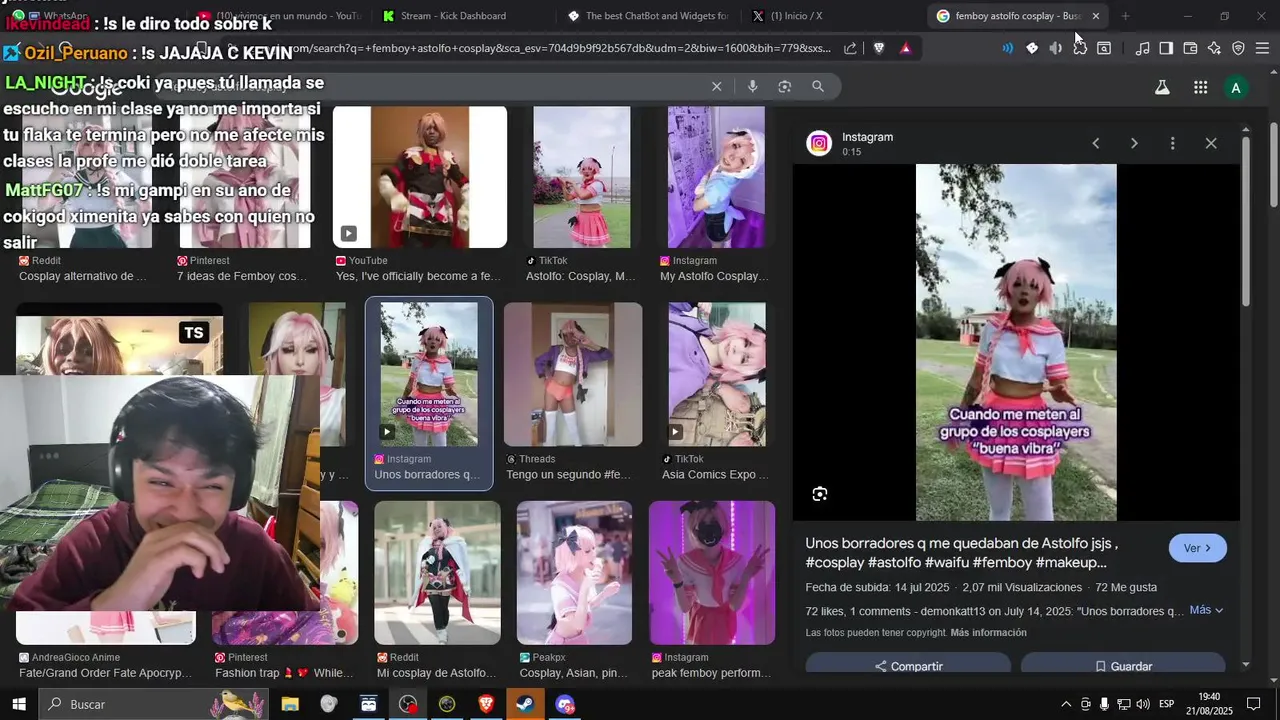Show hidden system tray icons chevron
Image resolution: width=1280 pixels, height=720 pixels.
(1066, 704)
